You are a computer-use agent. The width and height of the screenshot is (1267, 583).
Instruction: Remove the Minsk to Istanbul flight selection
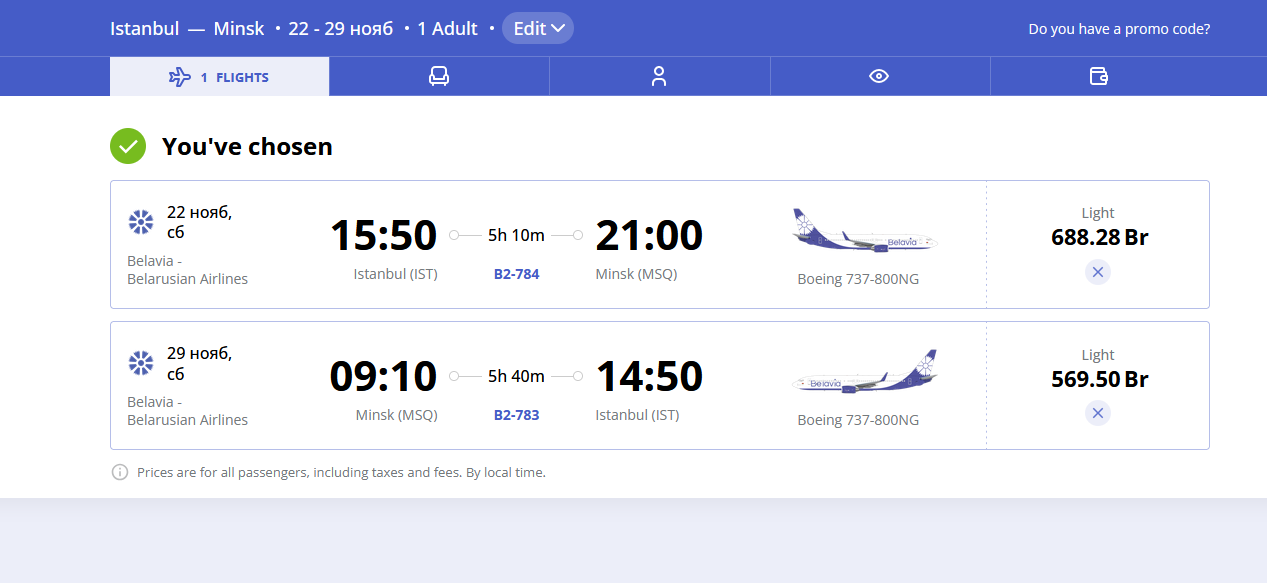[x=1098, y=413]
